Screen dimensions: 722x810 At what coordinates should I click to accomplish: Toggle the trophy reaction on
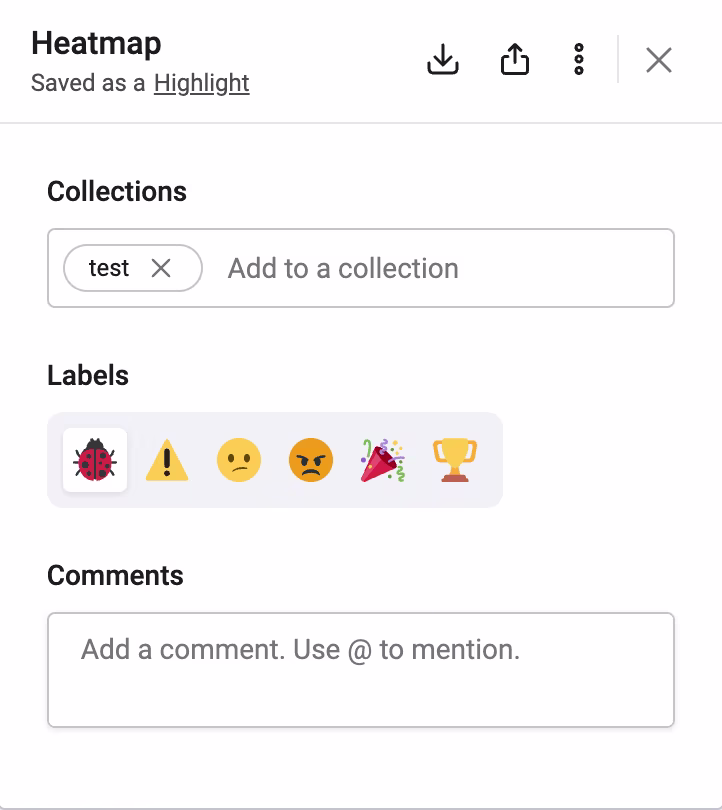[454, 460]
